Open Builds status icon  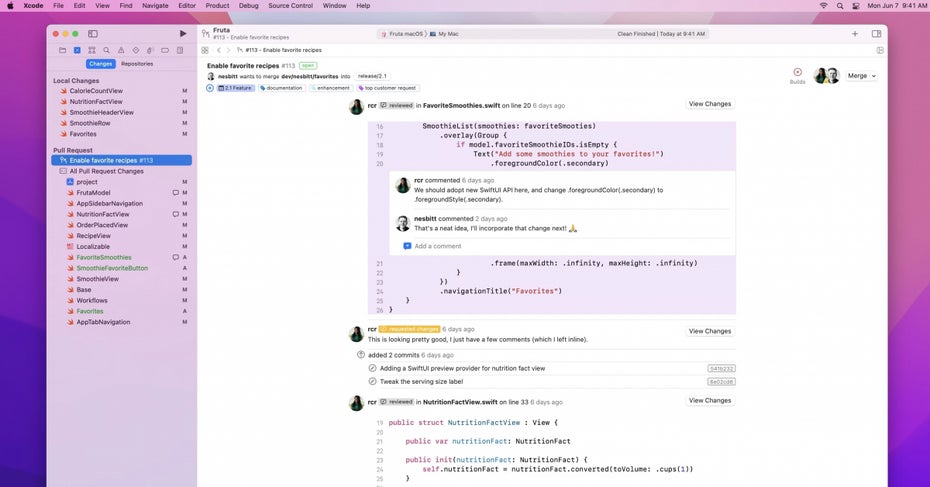(797, 75)
